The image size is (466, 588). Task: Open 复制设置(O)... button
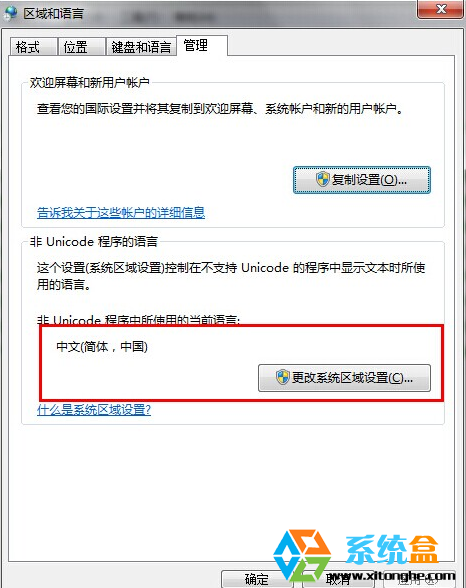pyautogui.click(x=361, y=180)
